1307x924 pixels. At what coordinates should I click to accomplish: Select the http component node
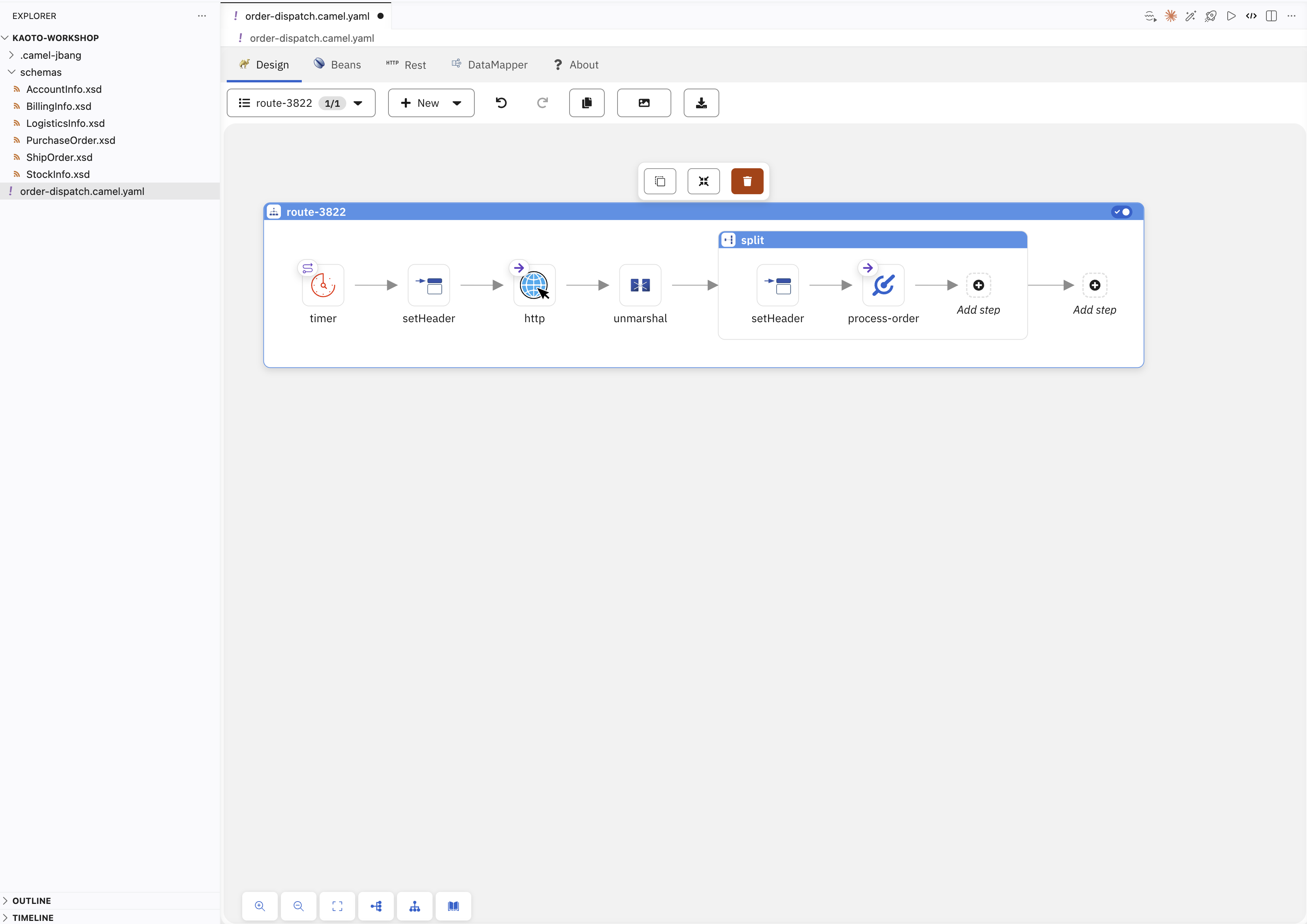tap(534, 285)
